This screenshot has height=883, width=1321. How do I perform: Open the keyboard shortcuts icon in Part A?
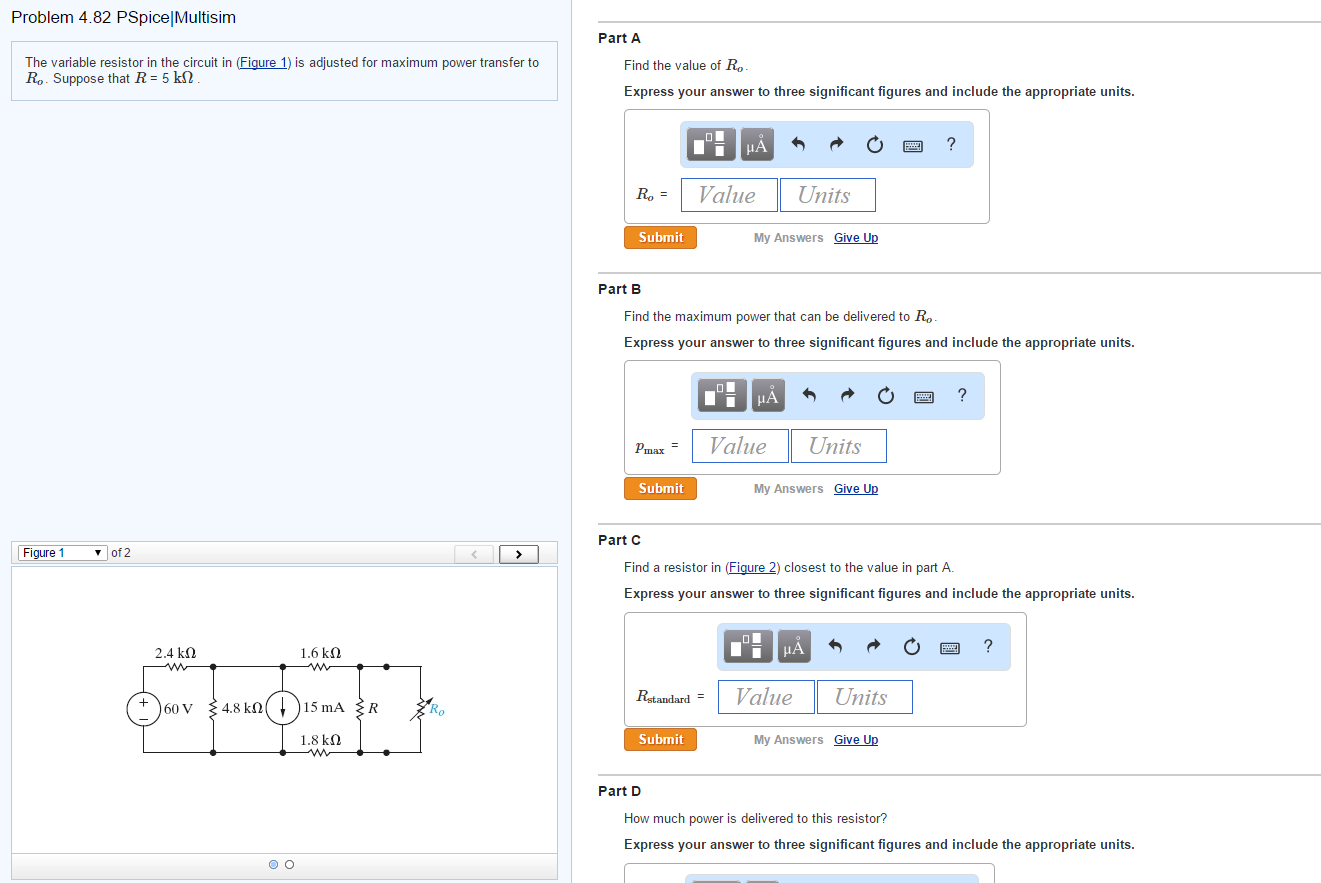912,144
